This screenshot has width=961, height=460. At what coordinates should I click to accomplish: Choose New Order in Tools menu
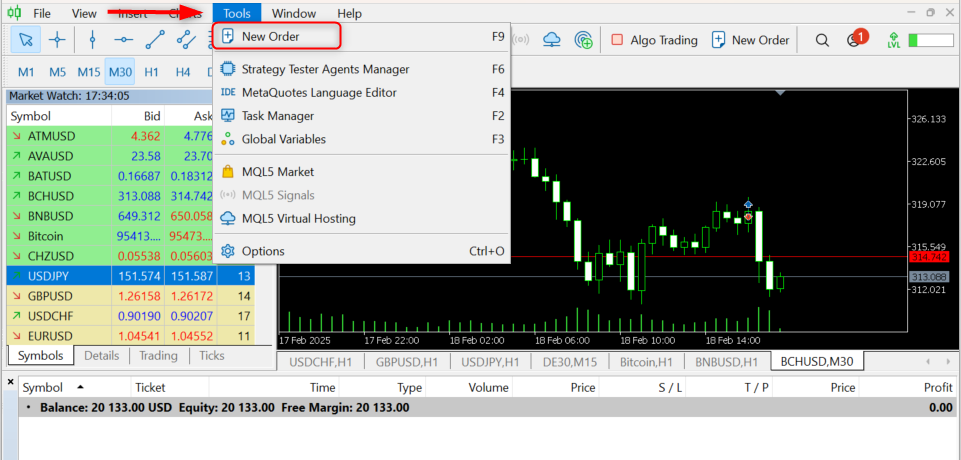coord(362,36)
